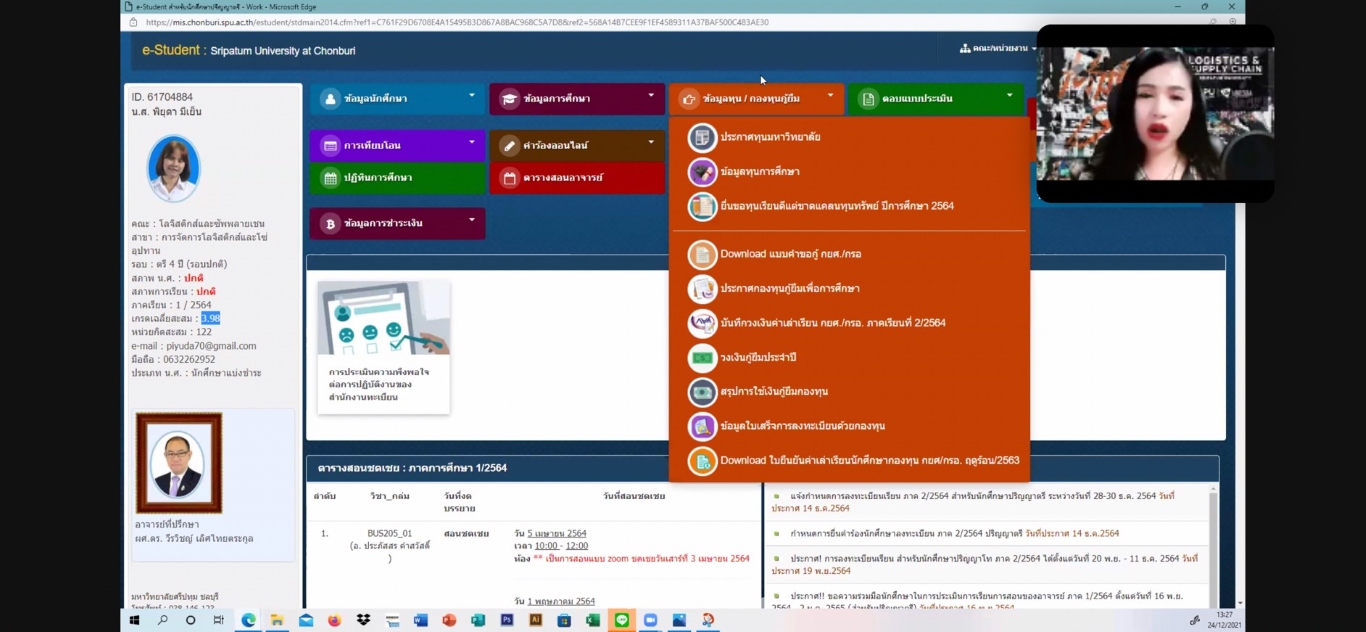This screenshot has width=1366, height=632.
Task: Click the 1 พฤษภาคม 2564 date link
Action: (561, 601)
